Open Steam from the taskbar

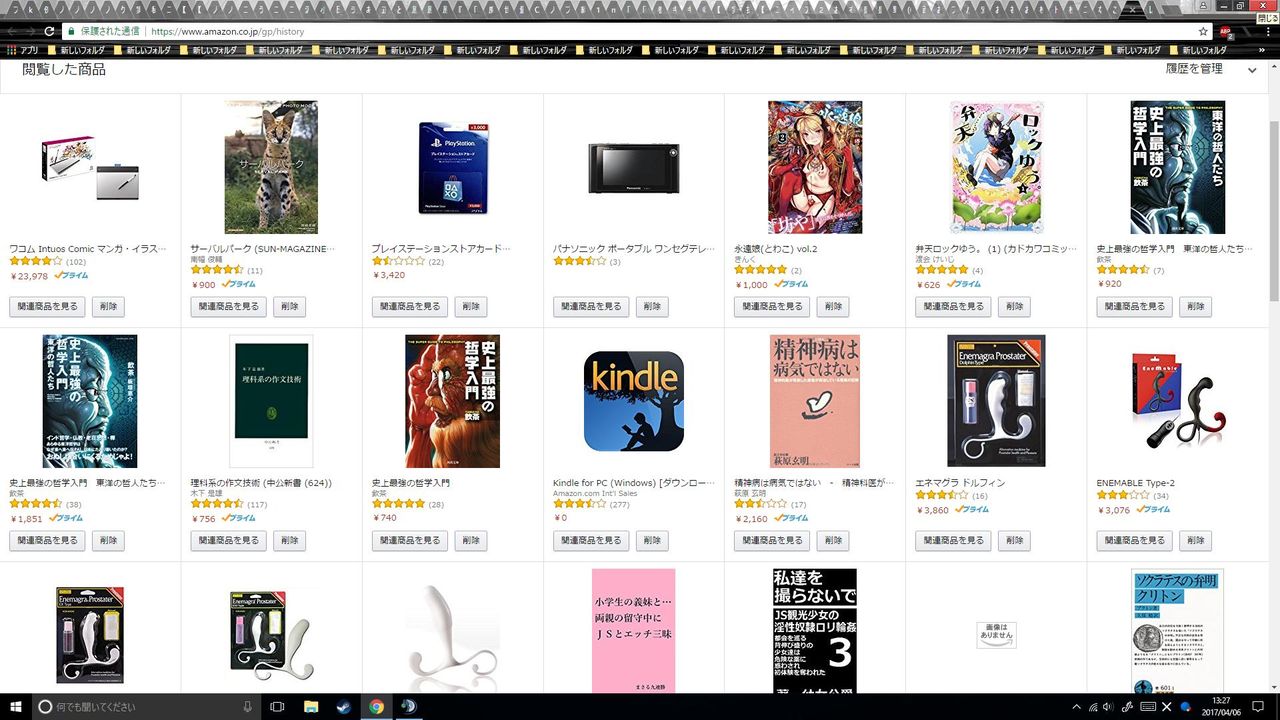point(342,706)
